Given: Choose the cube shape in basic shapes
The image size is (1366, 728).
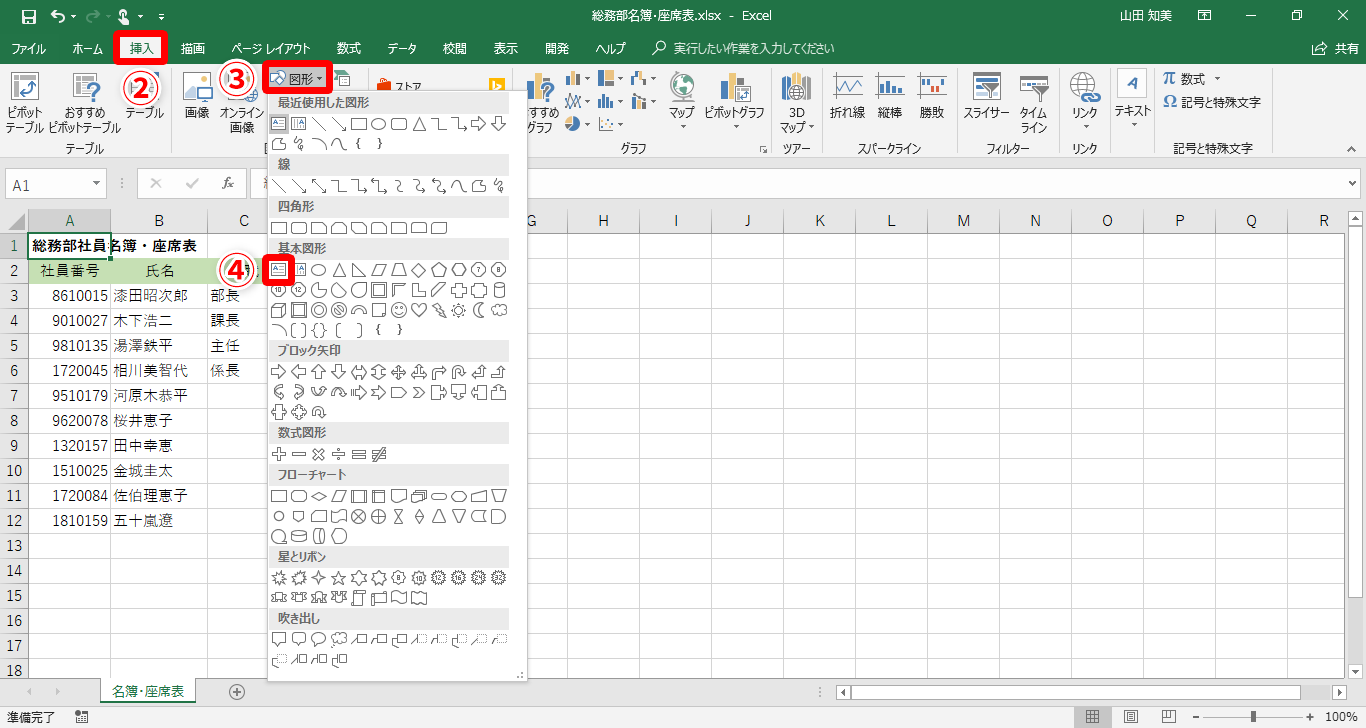Looking at the screenshot, I should [x=279, y=310].
